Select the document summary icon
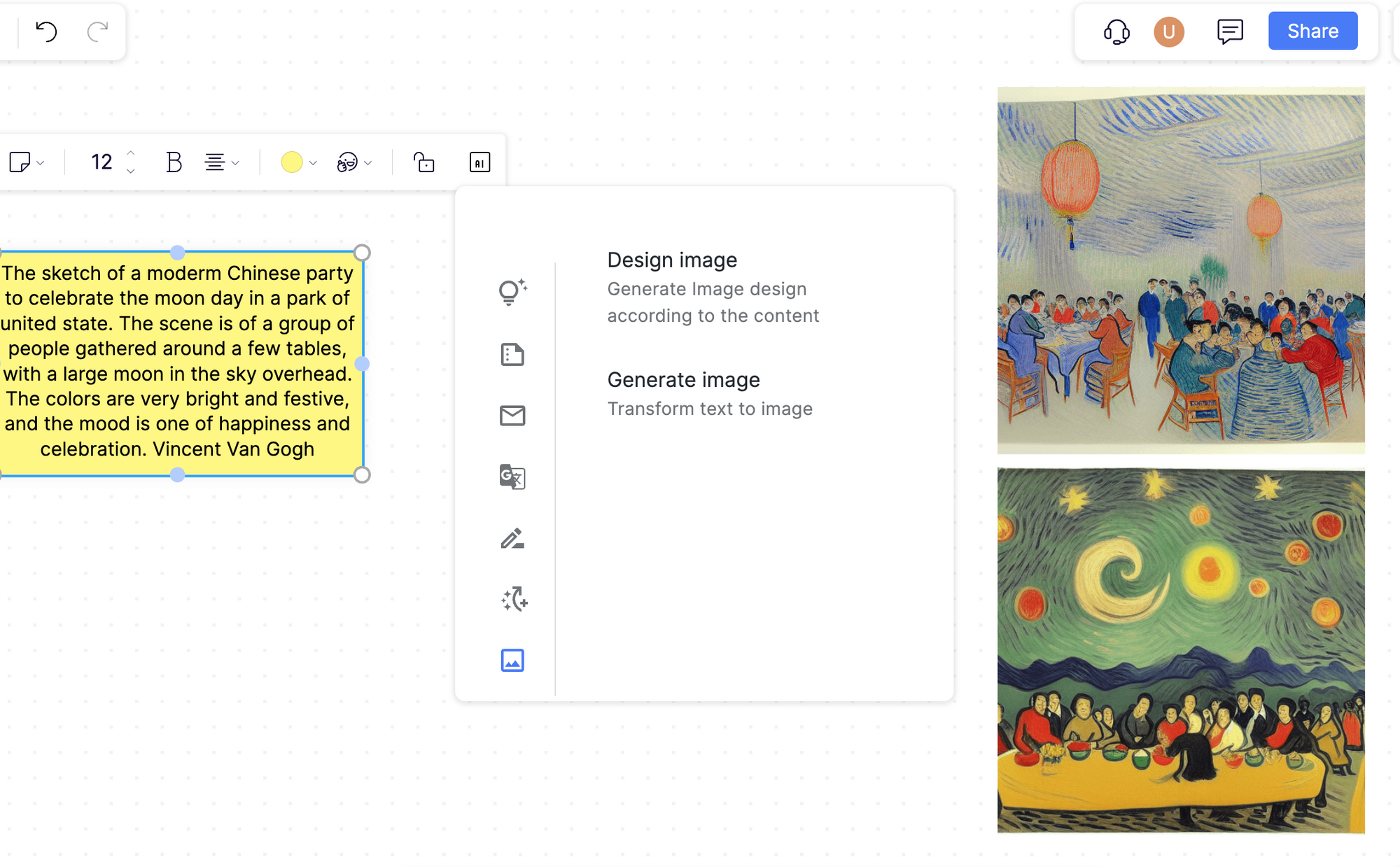This screenshot has width=1400, height=867. [512, 355]
